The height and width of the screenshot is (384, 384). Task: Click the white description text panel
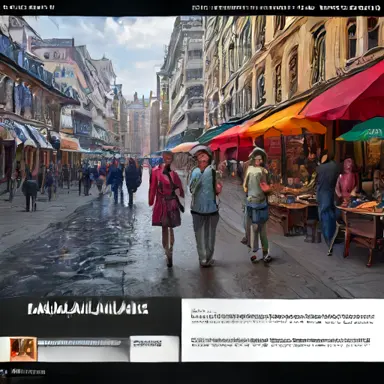[x=282, y=330]
